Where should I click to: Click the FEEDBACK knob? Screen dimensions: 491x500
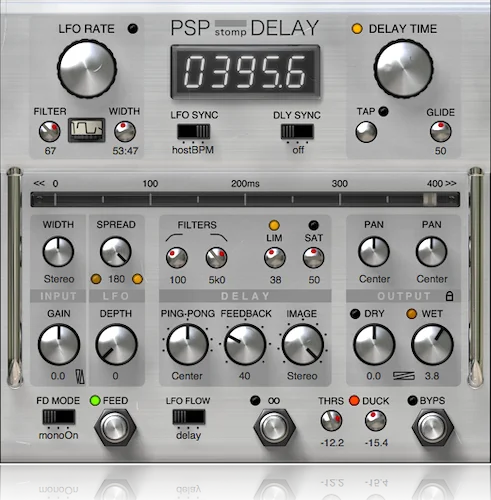(x=245, y=345)
